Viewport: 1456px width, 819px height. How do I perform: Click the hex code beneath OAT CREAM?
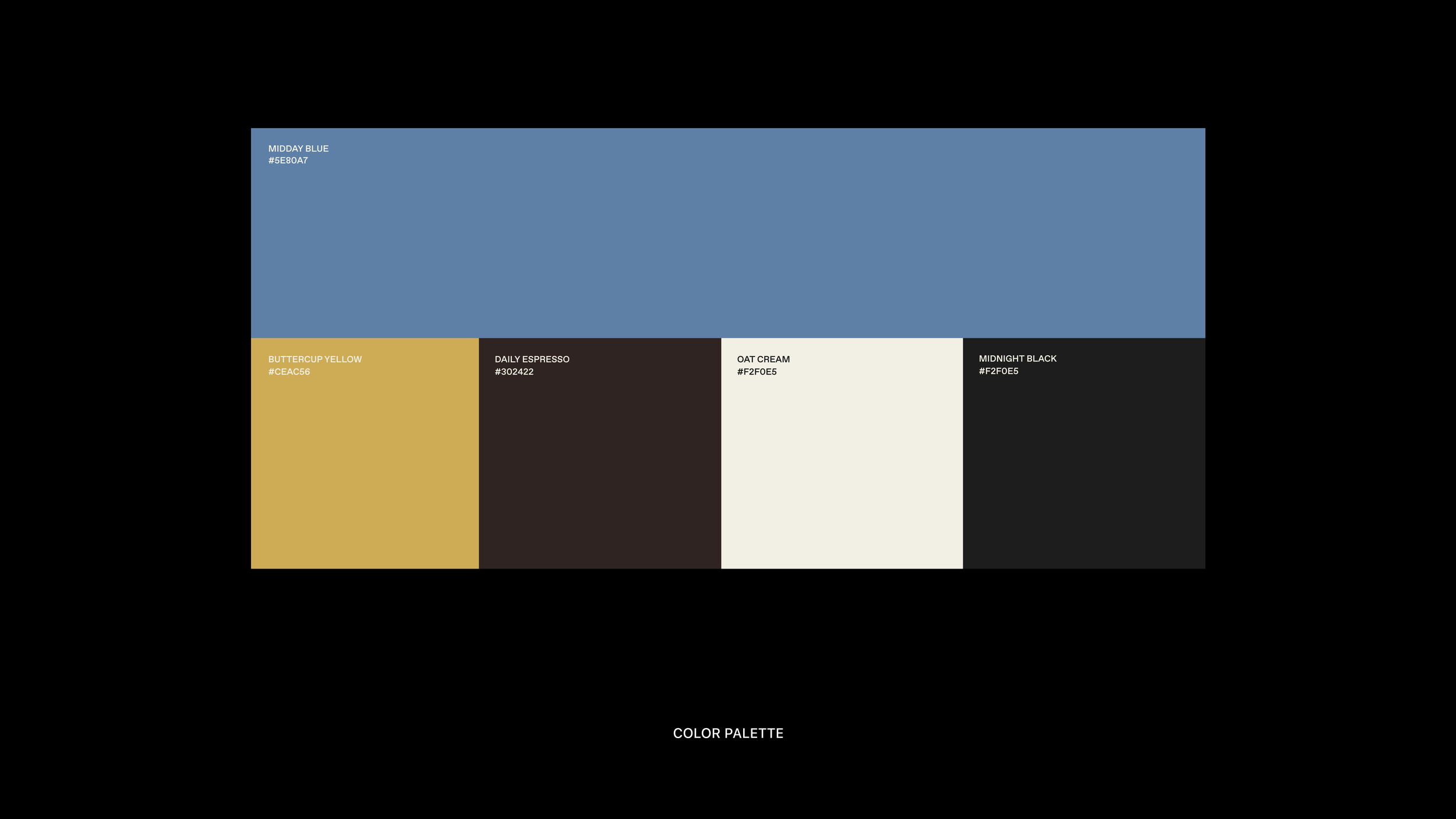757,372
